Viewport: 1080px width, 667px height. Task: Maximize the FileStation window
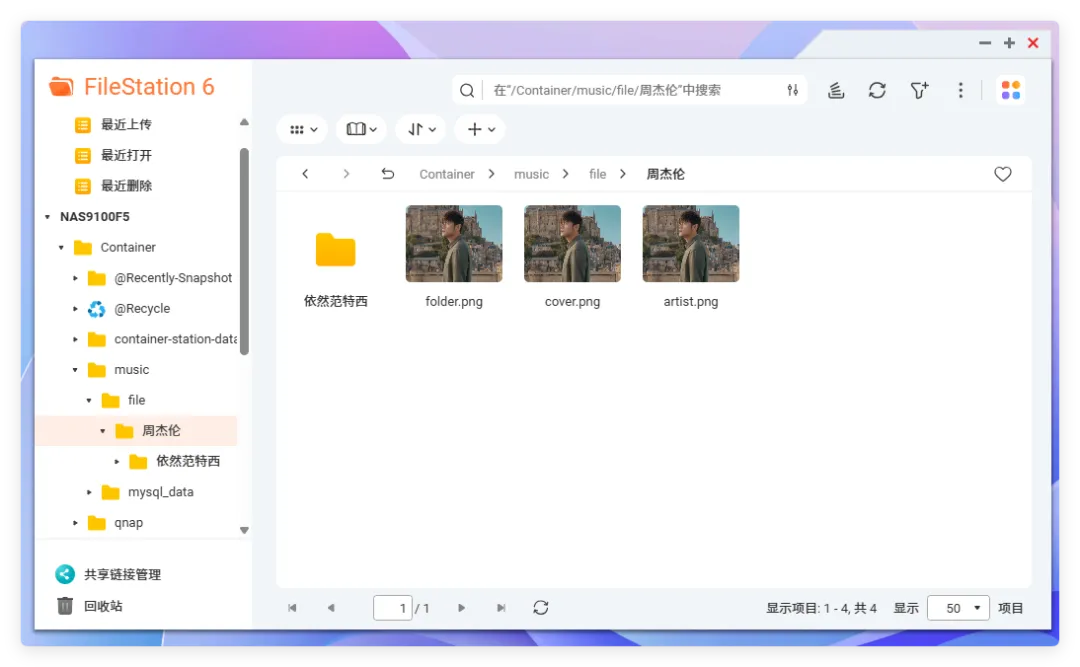click(1009, 43)
